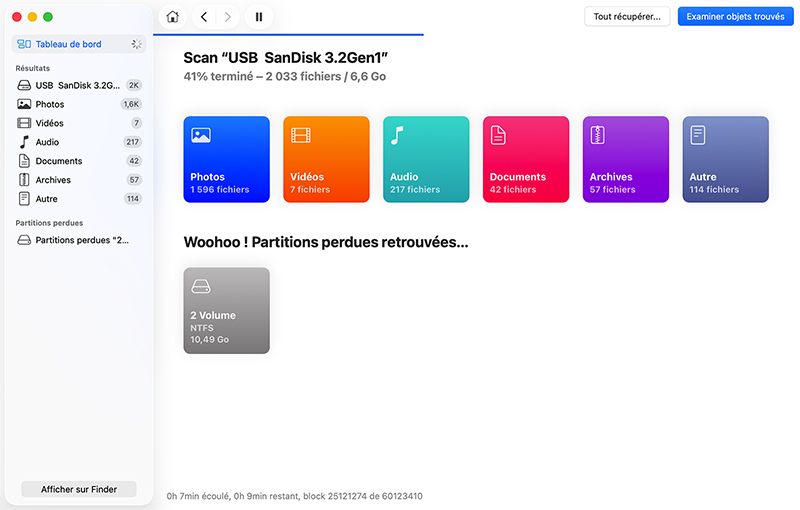
Task: Select Photos in the sidebar results
Action: coord(79,104)
